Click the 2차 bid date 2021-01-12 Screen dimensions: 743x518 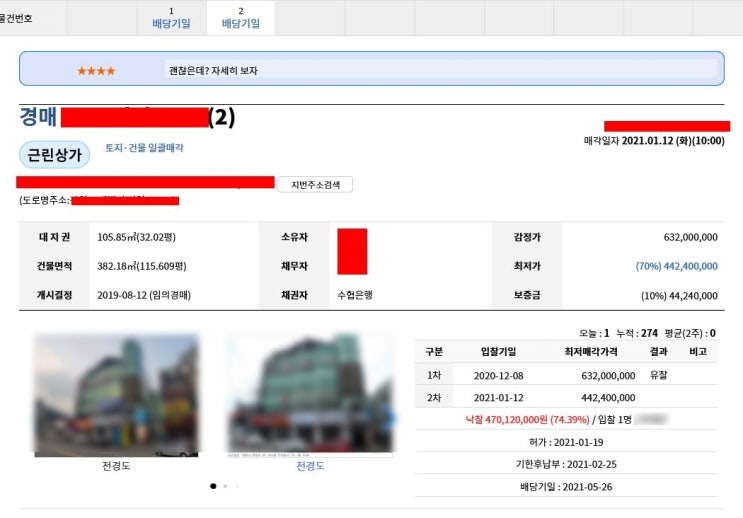(x=498, y=398)
